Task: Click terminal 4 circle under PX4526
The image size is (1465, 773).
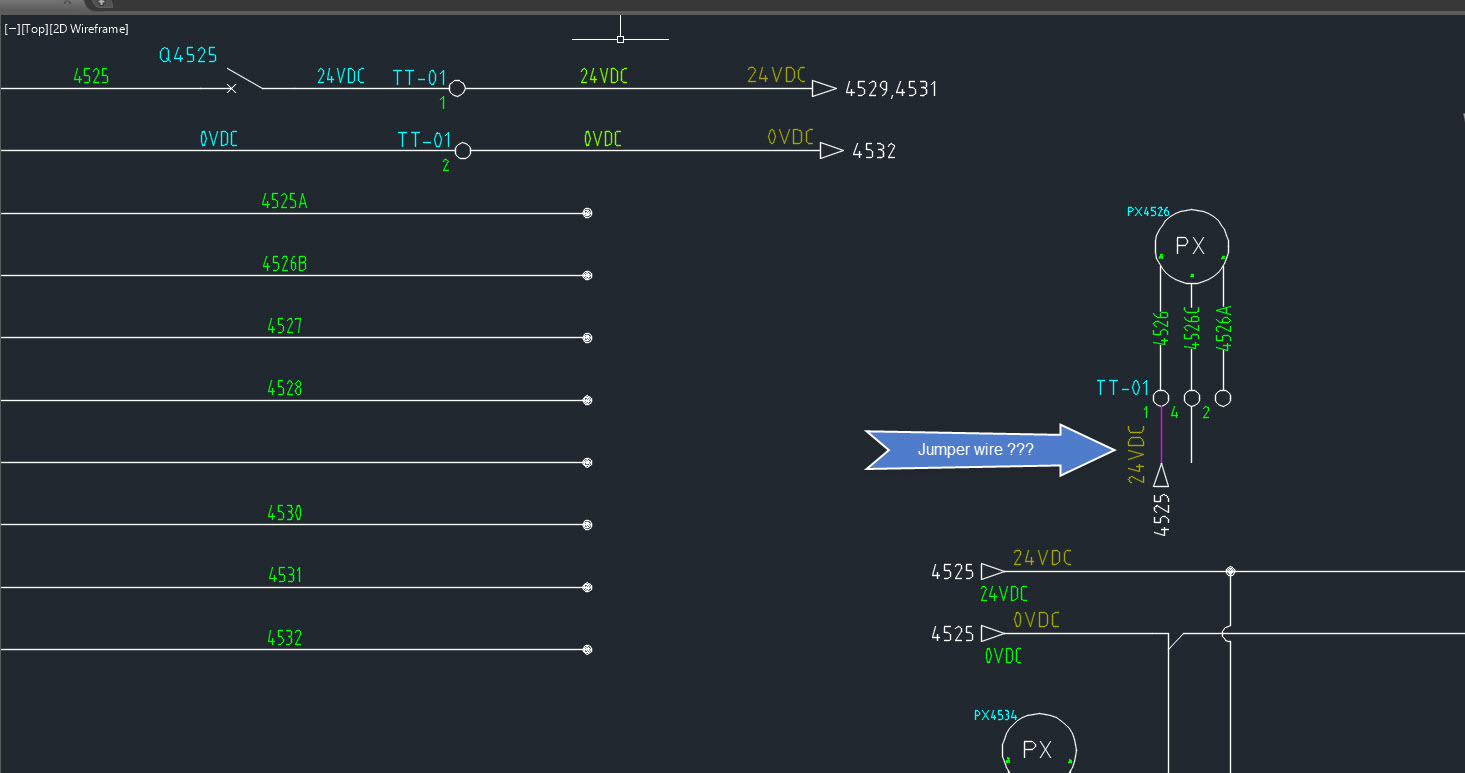Action: 1191,397
